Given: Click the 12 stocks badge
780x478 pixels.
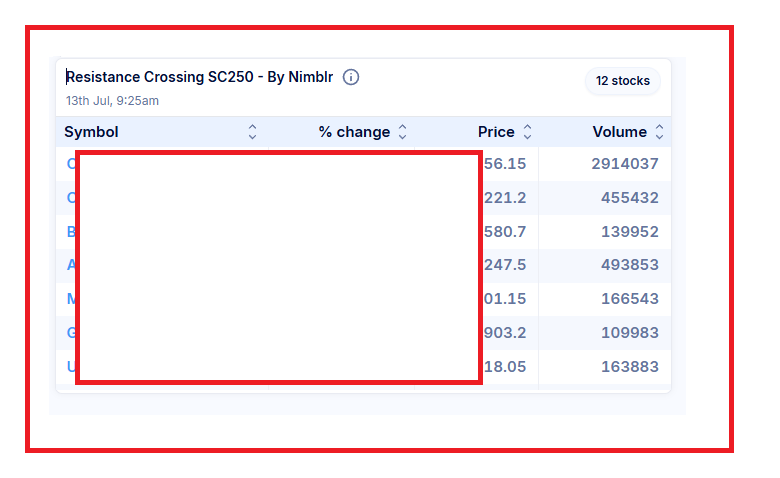Looking at the screenshot, I should (x=623, y=81).
